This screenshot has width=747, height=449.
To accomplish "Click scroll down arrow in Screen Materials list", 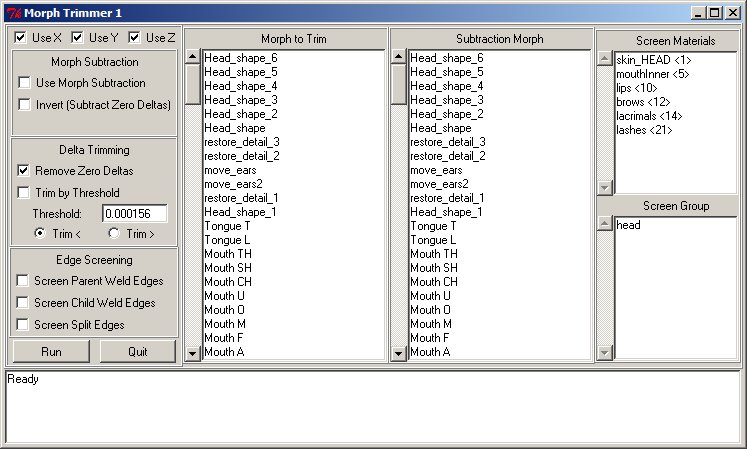I will point(603,187).
